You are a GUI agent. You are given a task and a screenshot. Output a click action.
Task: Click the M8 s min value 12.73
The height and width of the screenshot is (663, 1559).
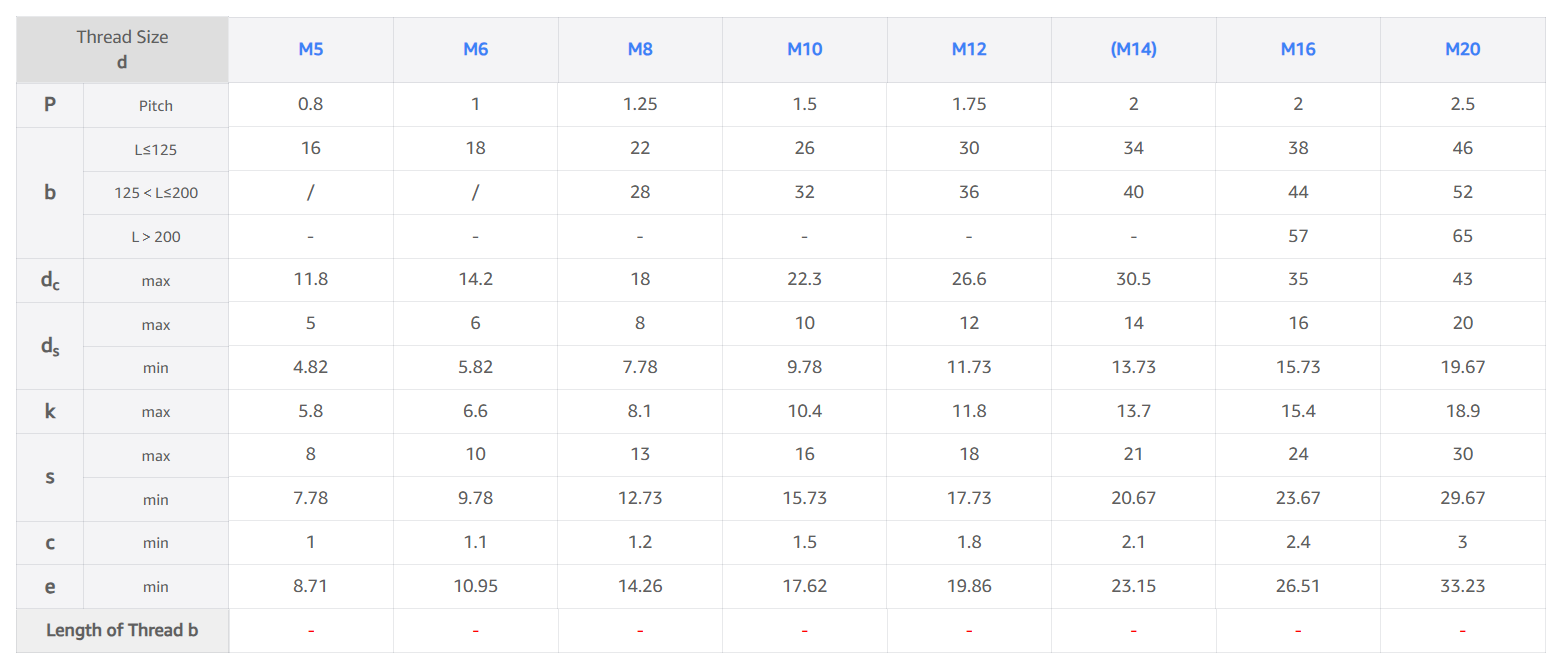[640, 498]
